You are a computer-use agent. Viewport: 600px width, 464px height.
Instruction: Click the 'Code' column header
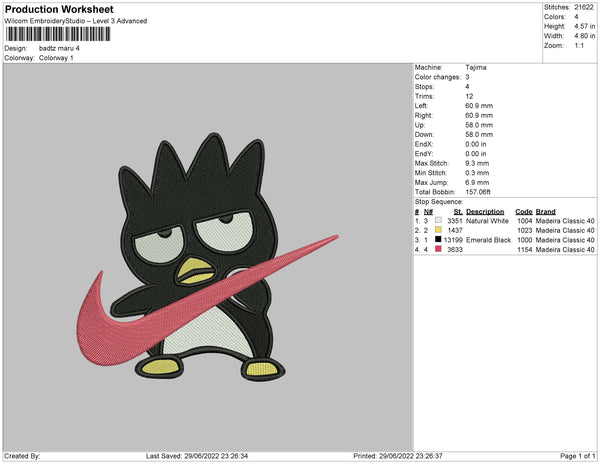tap(523, 212)
